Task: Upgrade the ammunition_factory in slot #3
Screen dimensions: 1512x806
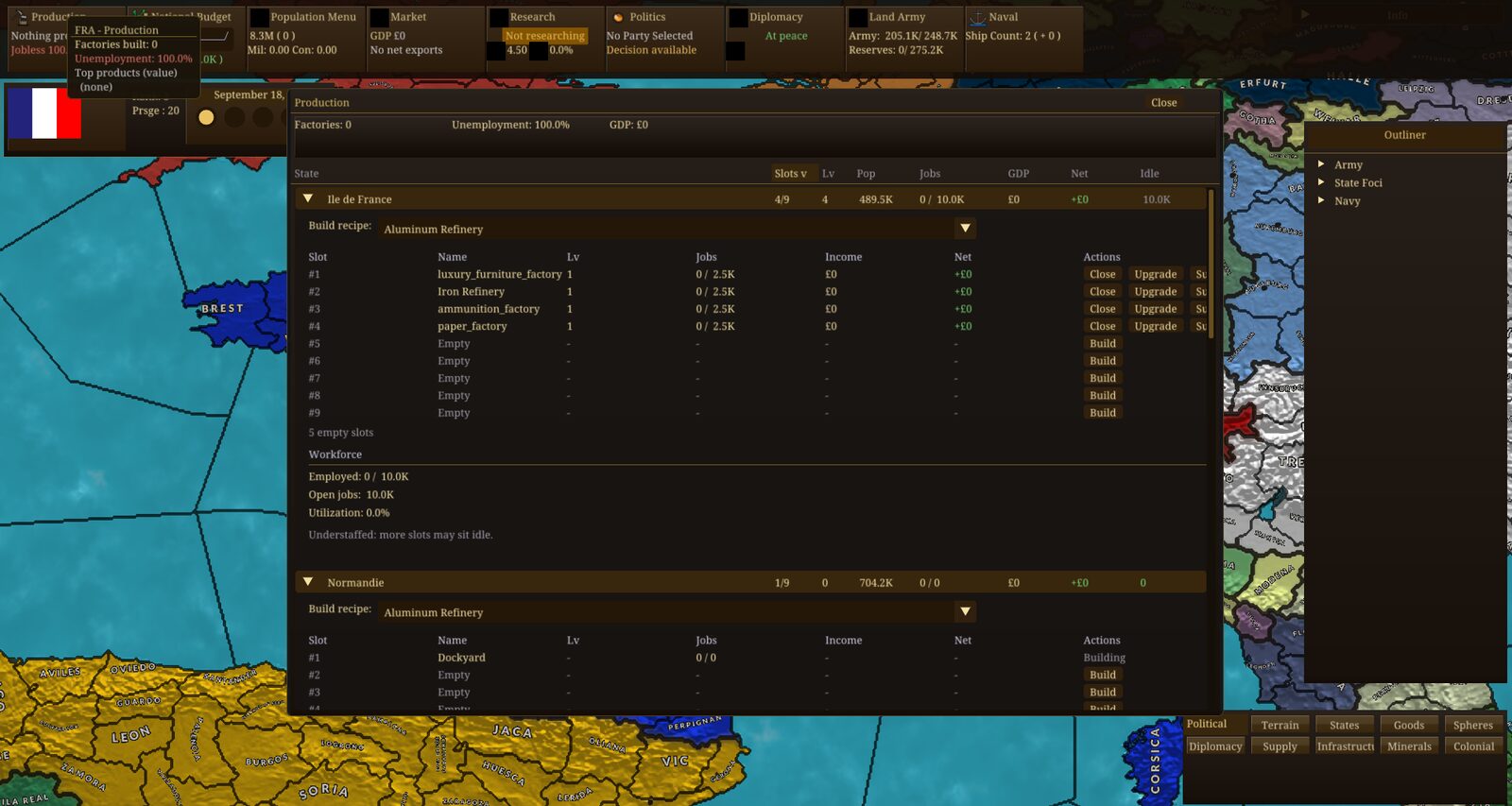Action: coord(1155,308)
